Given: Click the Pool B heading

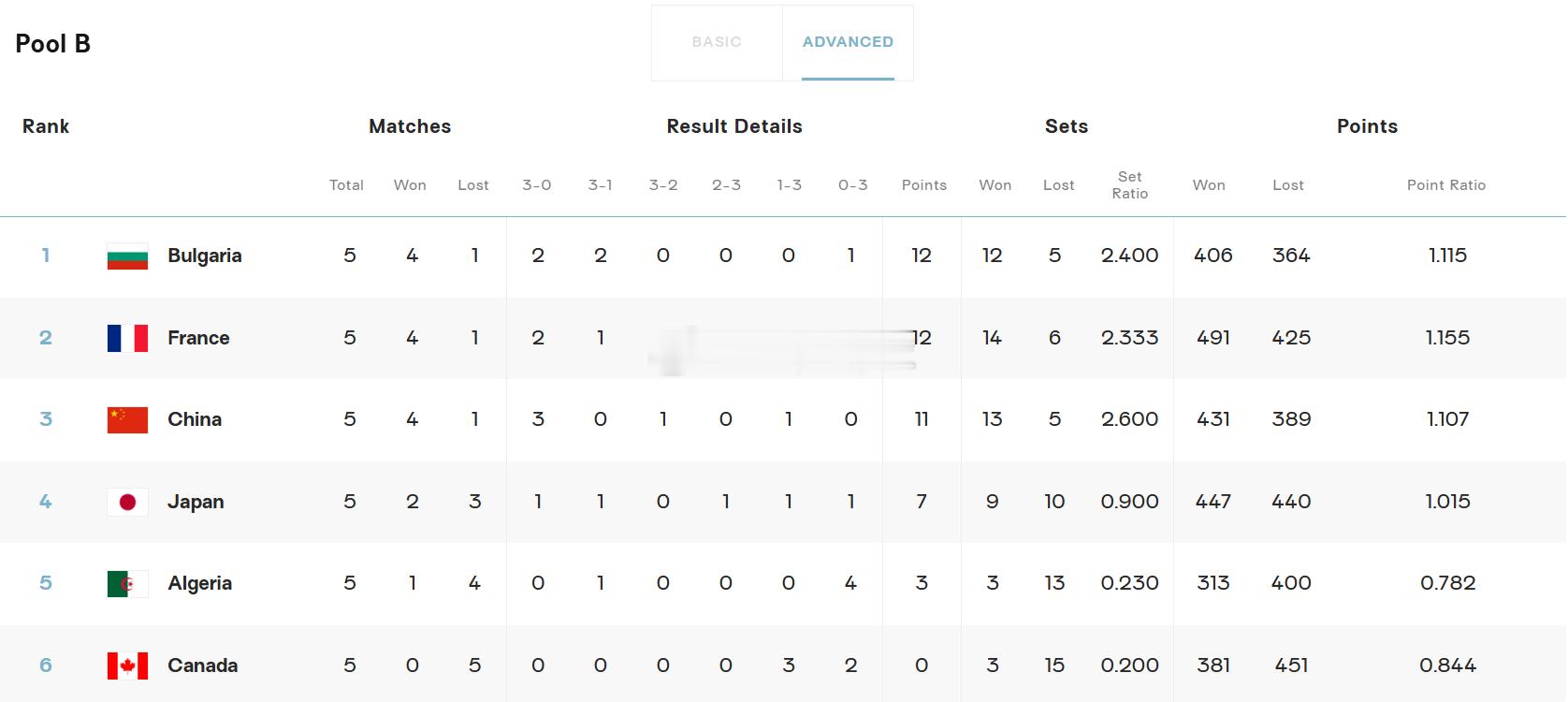Looking at the screenshot, I should (x=53, y=44).
